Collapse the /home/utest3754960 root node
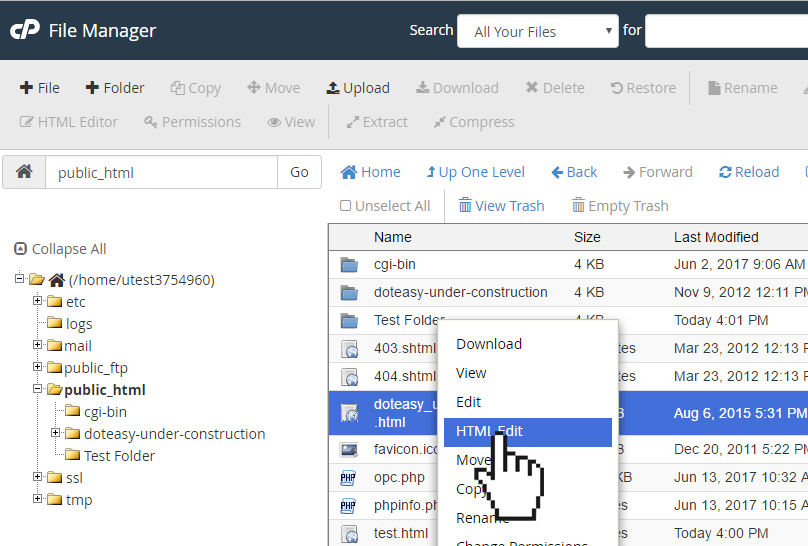This screenshot has height=546, width=808. click(19, 278)
